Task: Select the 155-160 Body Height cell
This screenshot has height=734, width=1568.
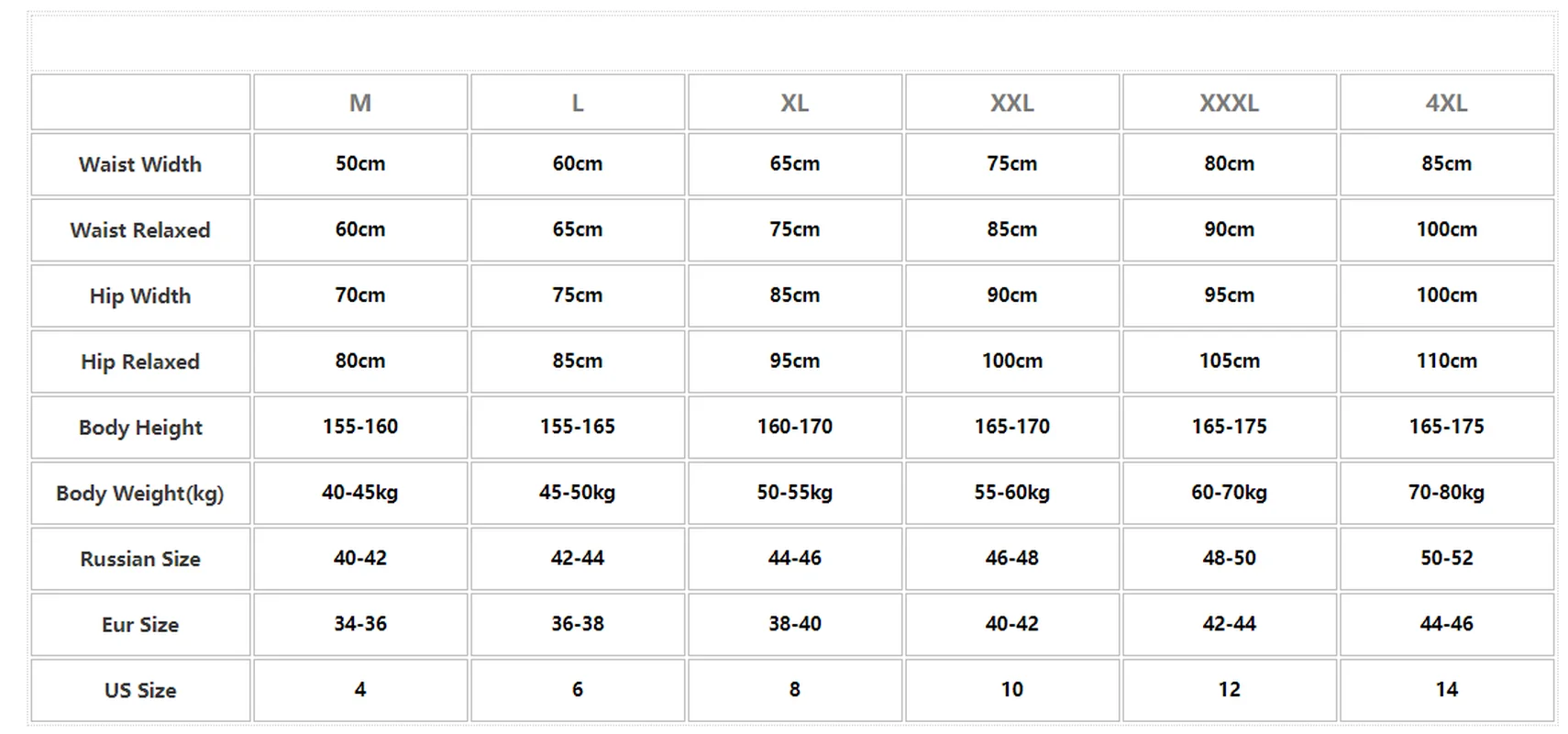Action: tap(360, 427)
